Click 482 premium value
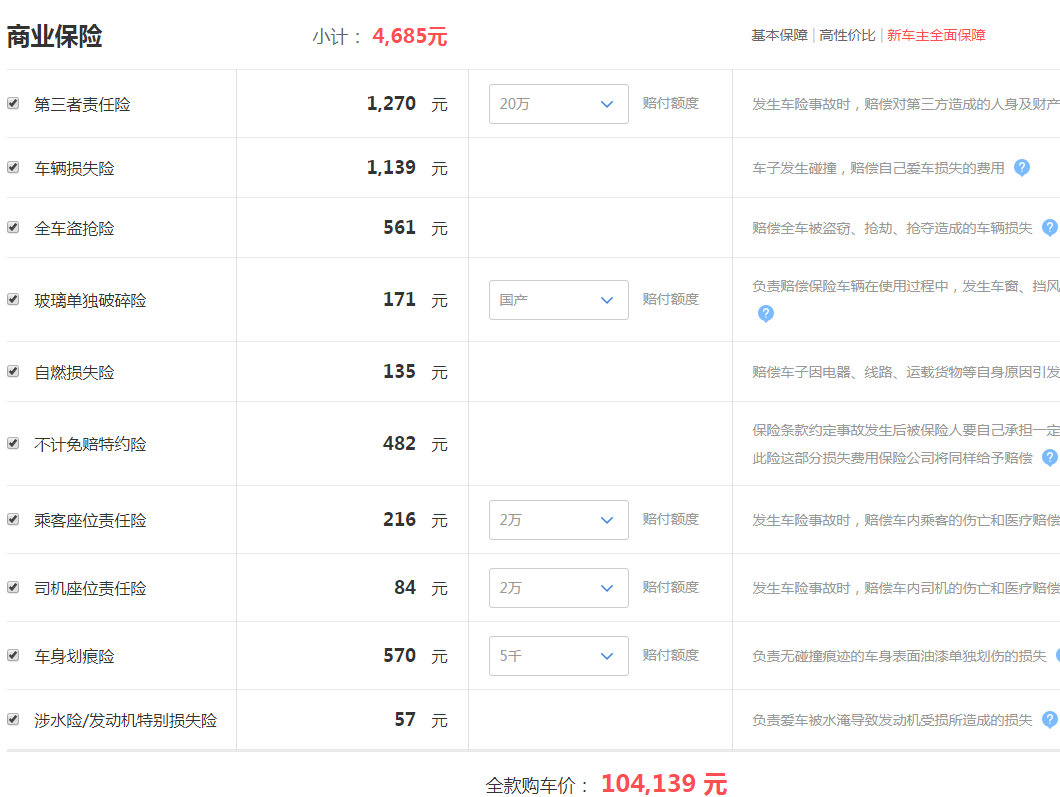The height and width of the screenshot is (797, 1060). click(x=400, y=443)
